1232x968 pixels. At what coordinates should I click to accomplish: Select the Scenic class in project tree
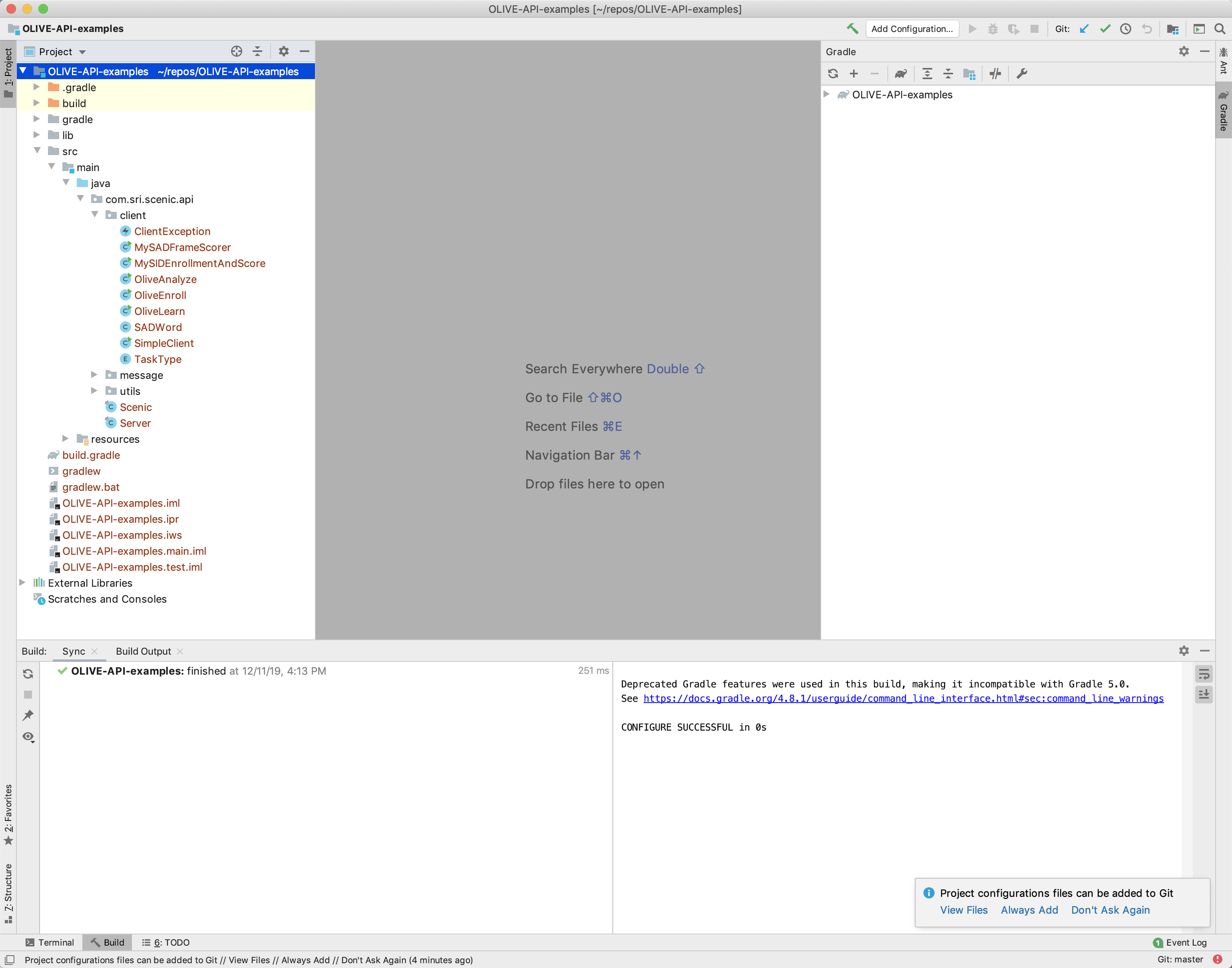point(136,407)
